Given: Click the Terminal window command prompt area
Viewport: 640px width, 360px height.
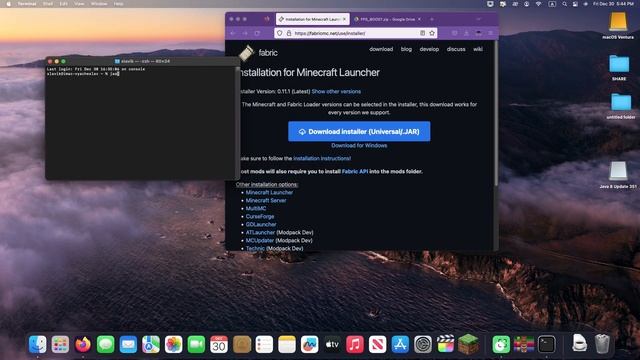Looking at the screenshot, I should (x=141, y=122).
